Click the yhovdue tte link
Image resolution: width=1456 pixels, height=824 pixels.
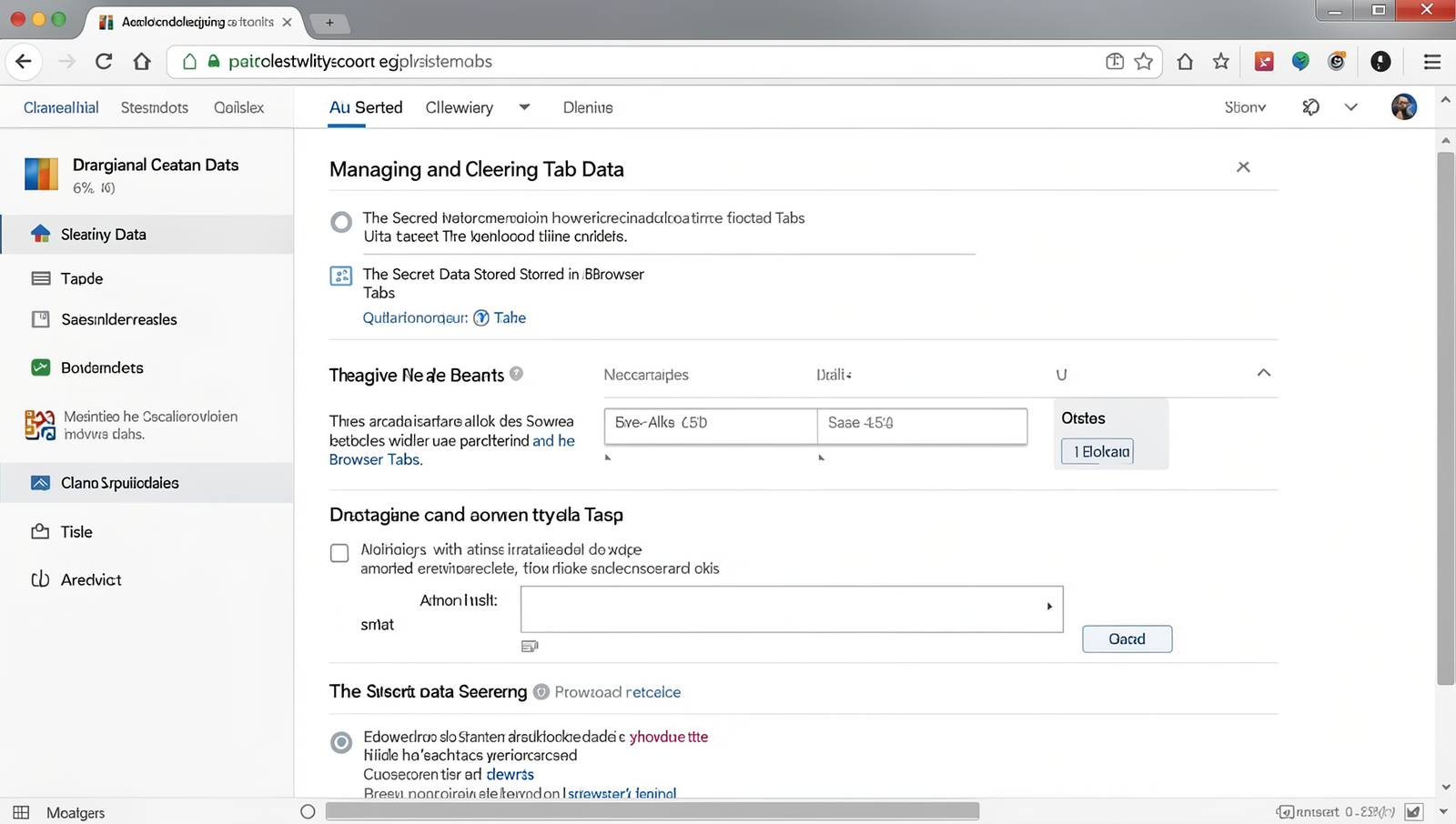click(x=669, y=737)
